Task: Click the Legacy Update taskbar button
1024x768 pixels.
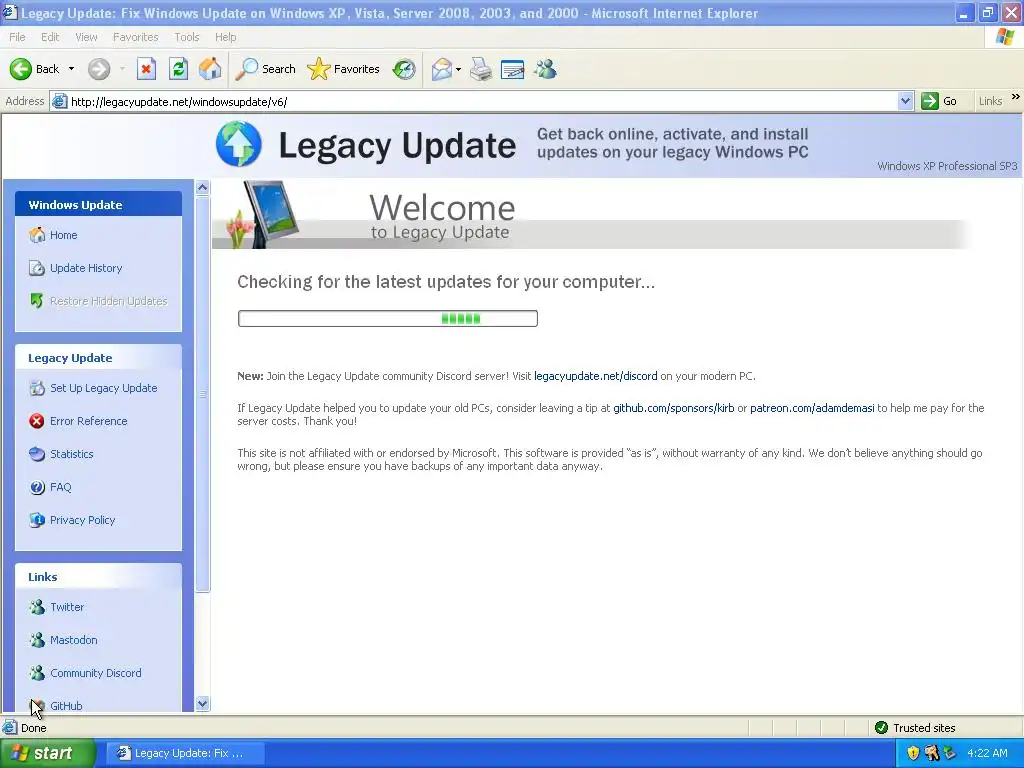Action: pos(185,753)
